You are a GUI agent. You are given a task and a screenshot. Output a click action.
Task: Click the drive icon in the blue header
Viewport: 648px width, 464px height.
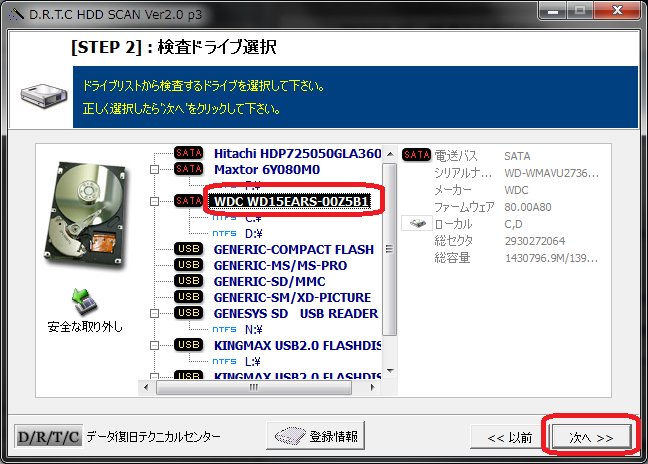(44, 96)
